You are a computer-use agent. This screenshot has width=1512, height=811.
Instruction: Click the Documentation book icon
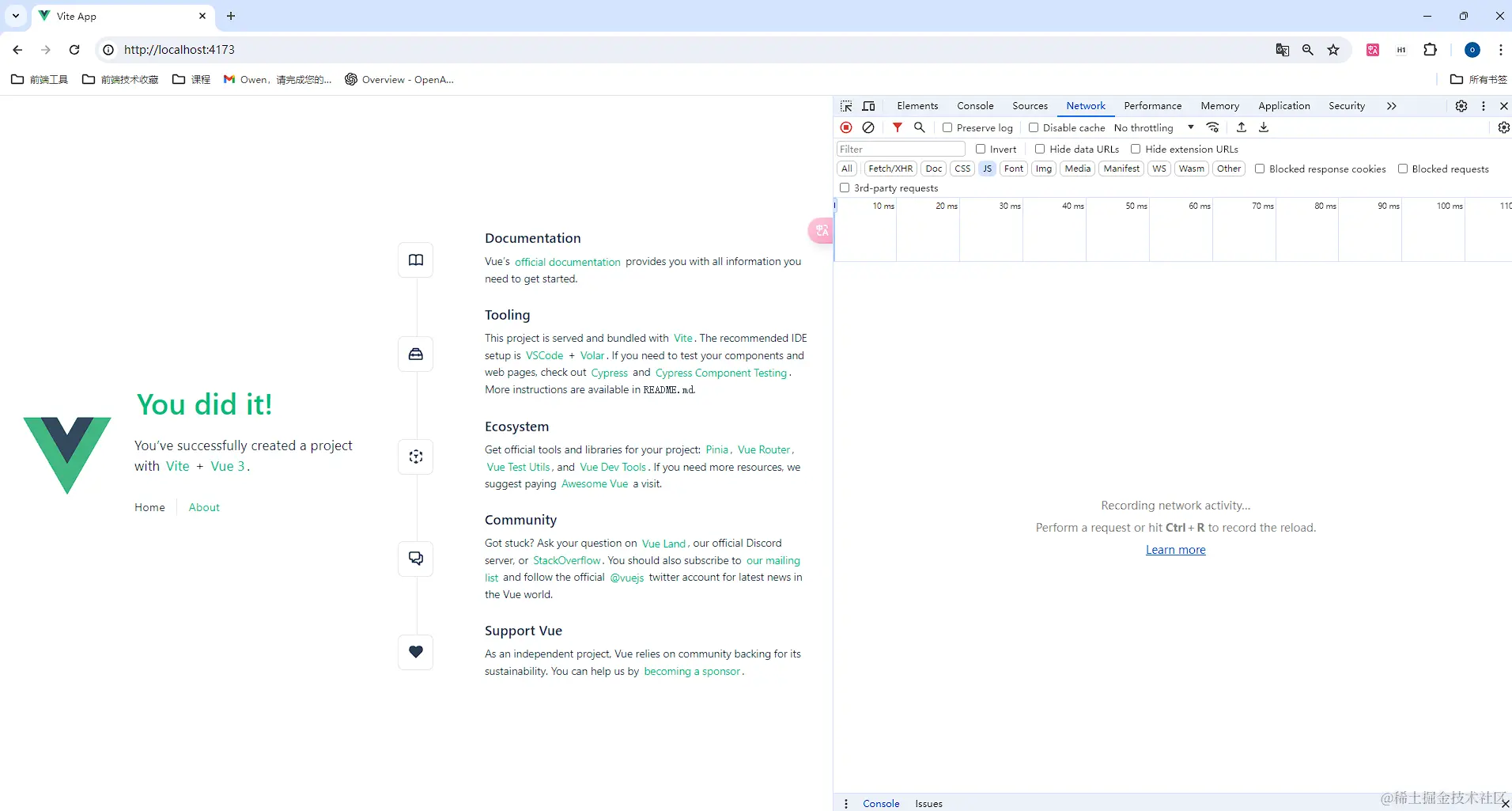click(x=416, y=260)
